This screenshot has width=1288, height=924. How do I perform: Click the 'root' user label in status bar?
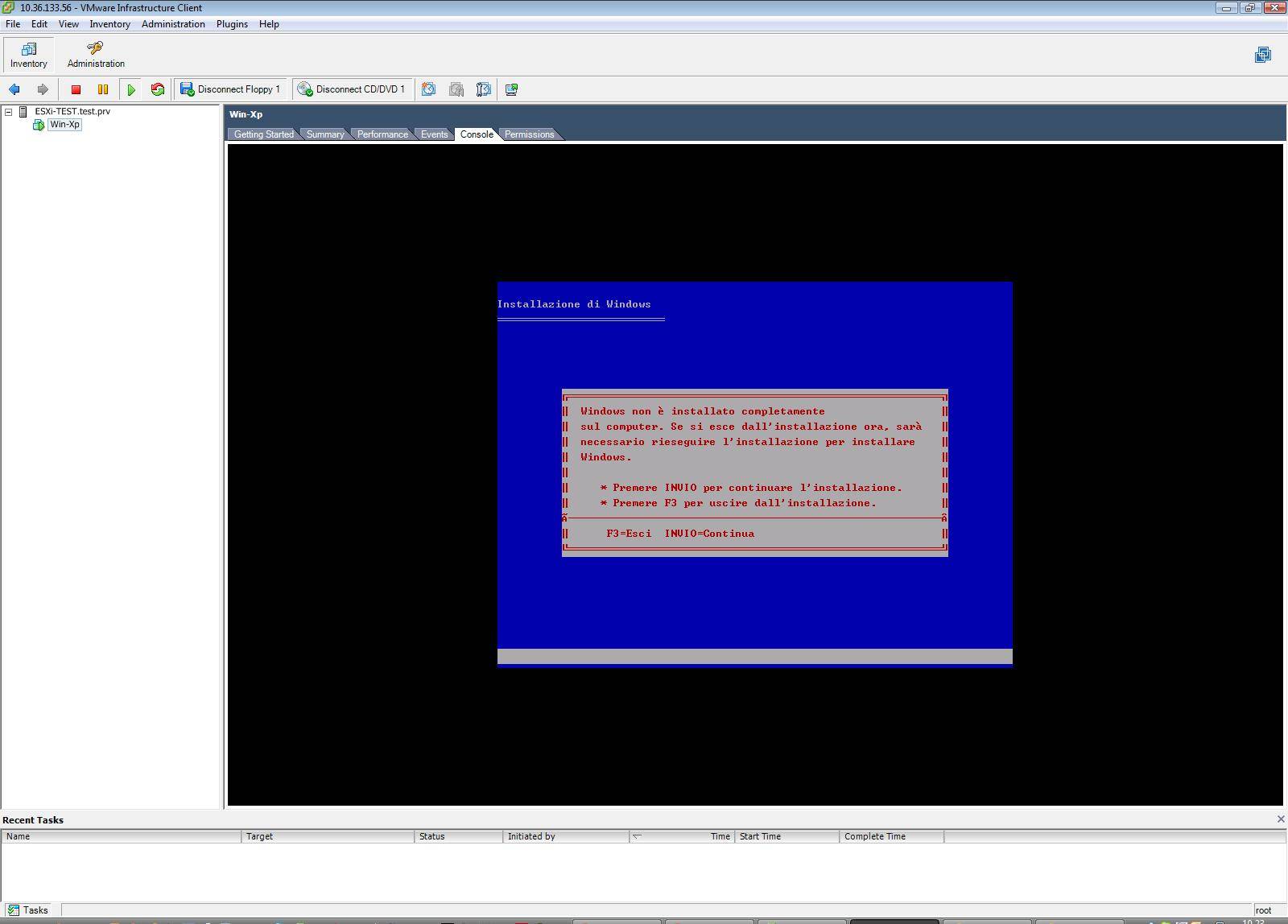click(x=1263, y=910)
